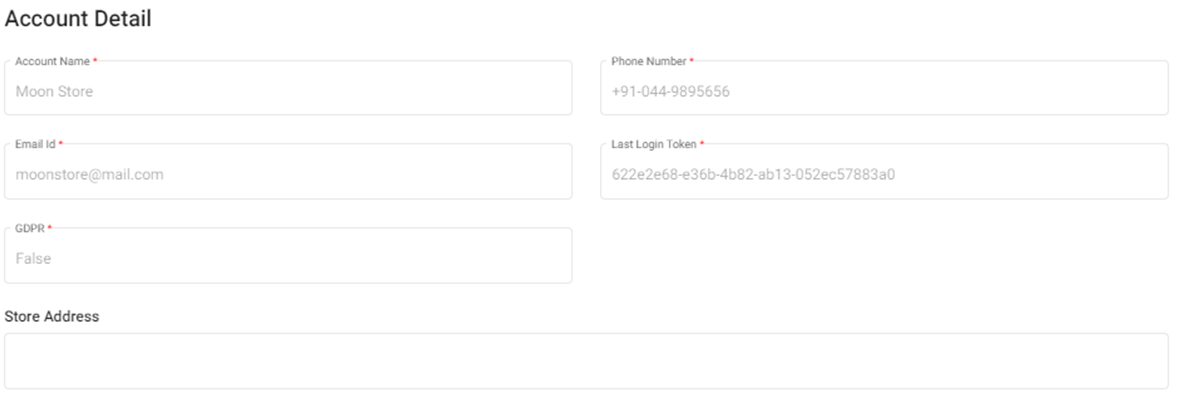Screen dimensions: 1183x400
Task: Click the +91-044-9895656 phone number text
Action: click(670, 92)
